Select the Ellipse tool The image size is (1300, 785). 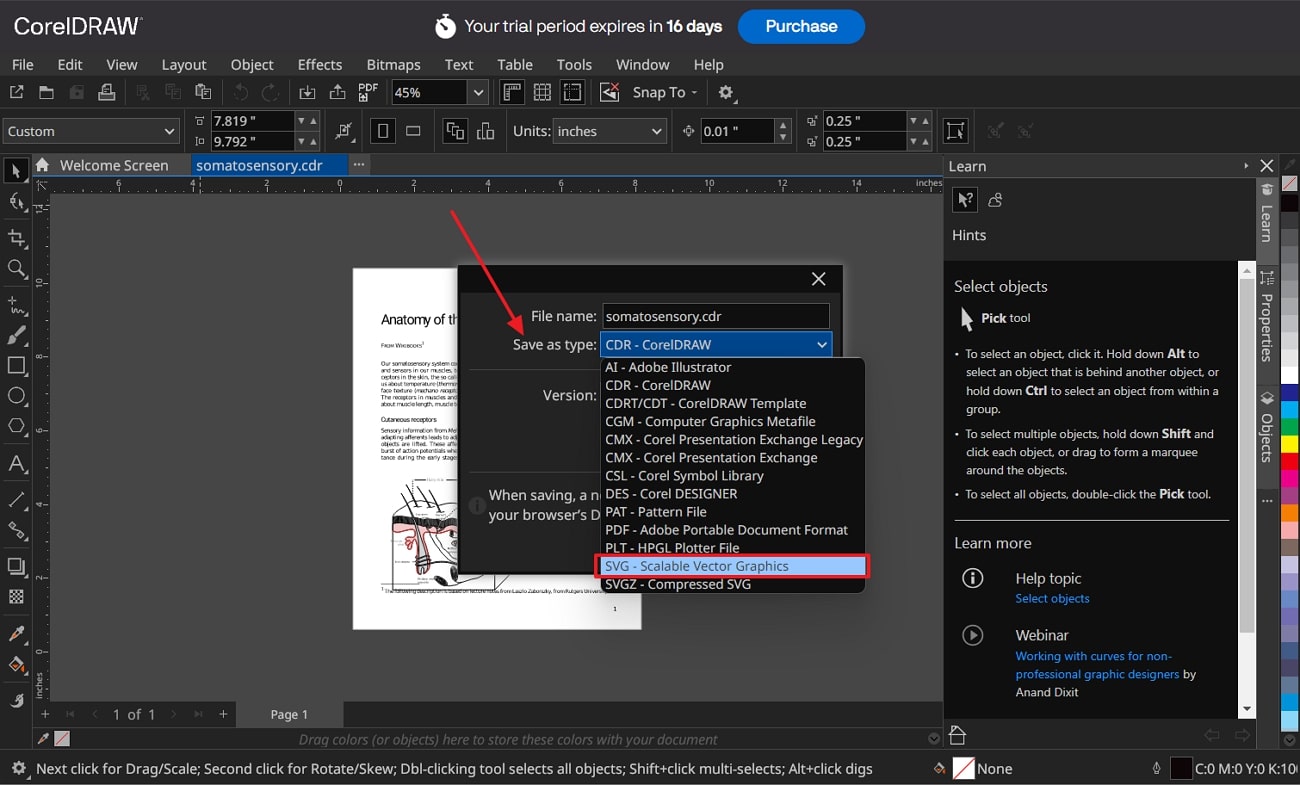point(16,396)
